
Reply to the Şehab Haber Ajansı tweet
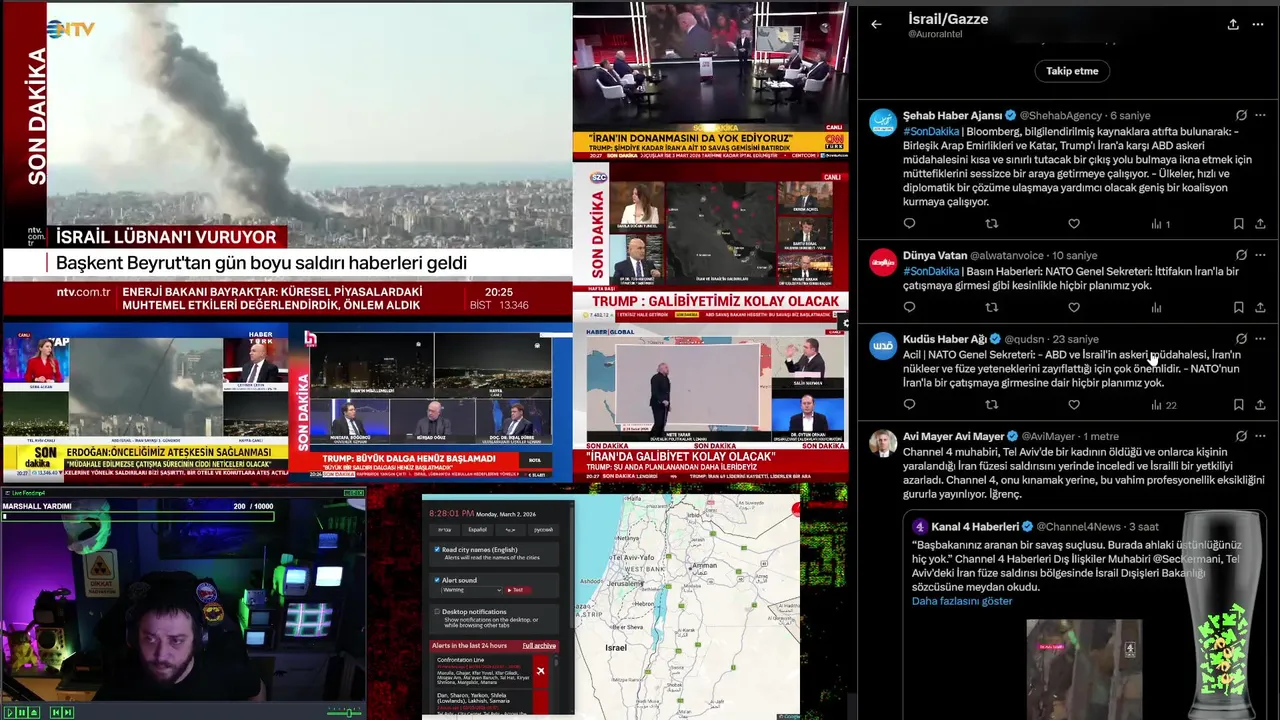pyautogui.click(x=909, y=224)
